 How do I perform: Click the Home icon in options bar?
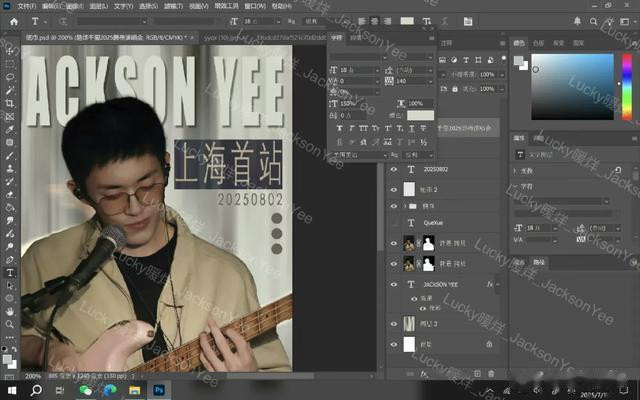(14, 21)
